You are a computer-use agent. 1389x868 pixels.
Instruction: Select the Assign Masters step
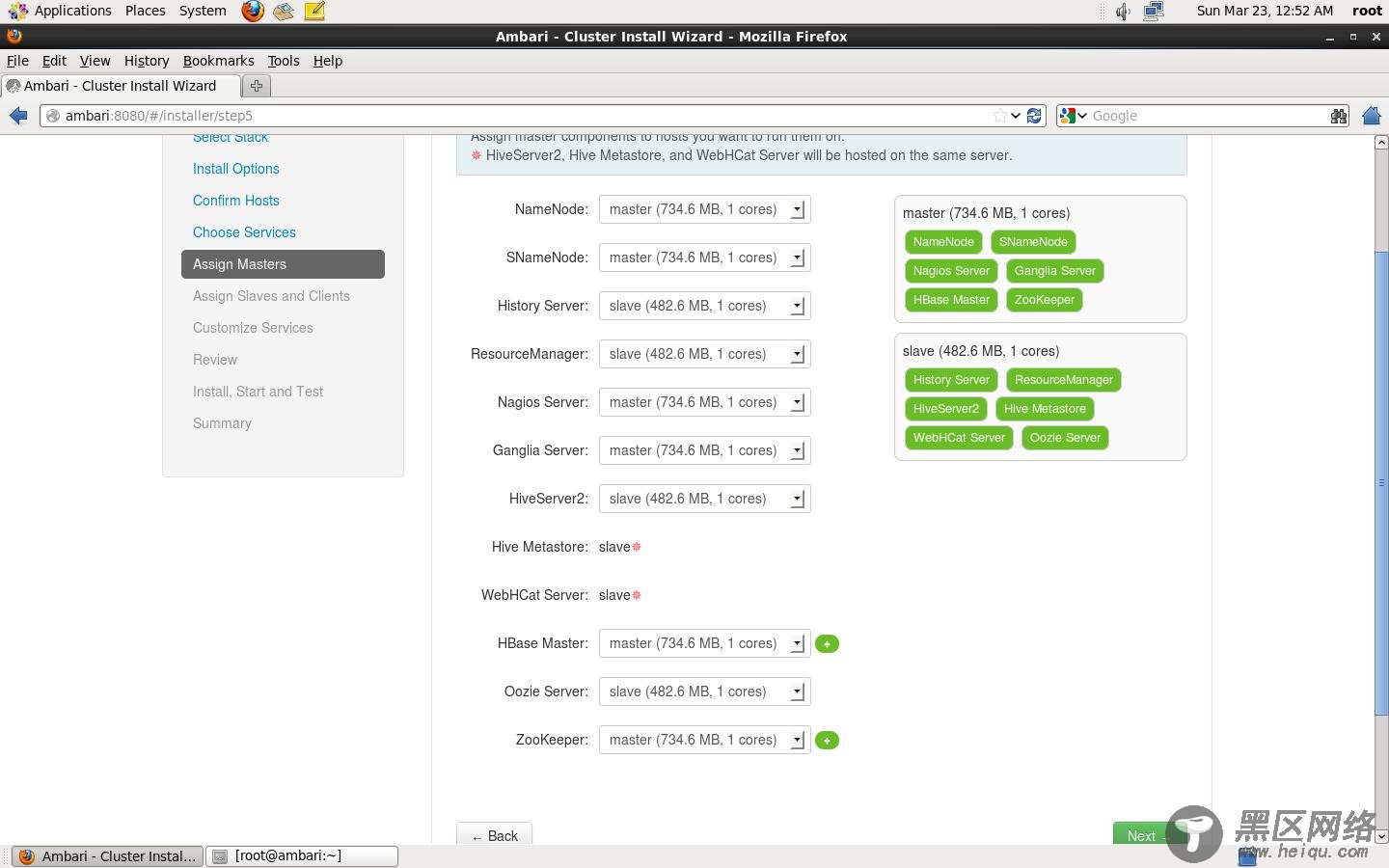click(x=283, y=264)
